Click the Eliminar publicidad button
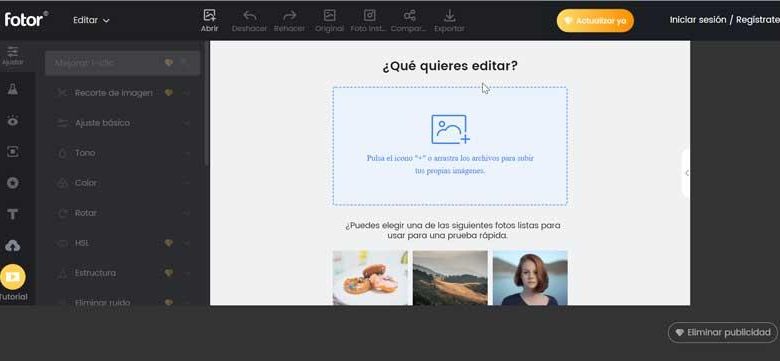The image size is (780, 361). click(722, 333)
